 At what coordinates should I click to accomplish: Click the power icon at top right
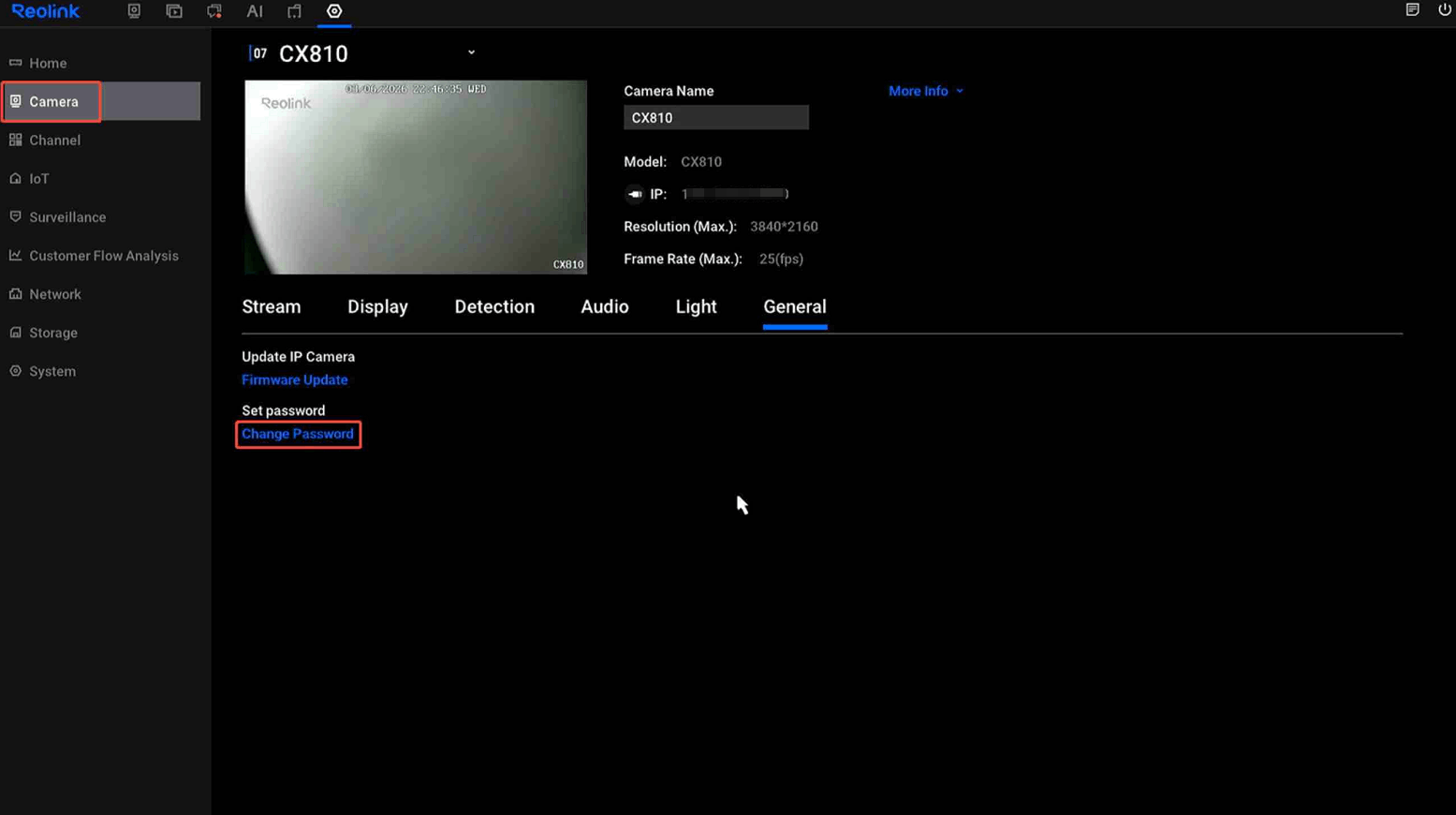1445,9
